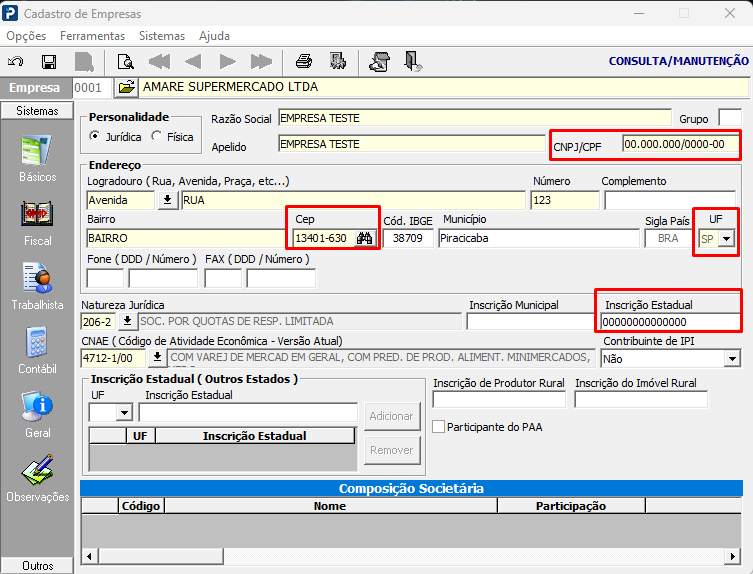Click the Inscrição Municipal field
The image size is (753, 574).
tap(531, 321)
